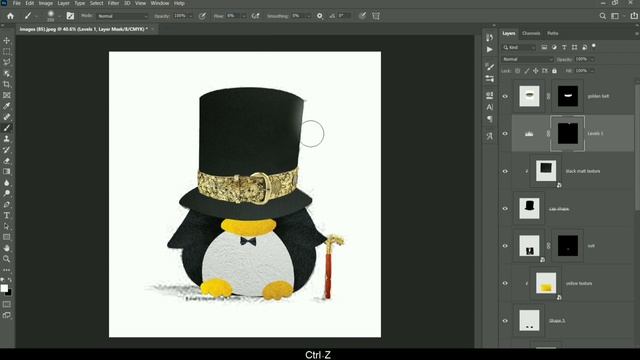Toggle lock transparent pixels
640x360 pixels.
click(518, 71)
